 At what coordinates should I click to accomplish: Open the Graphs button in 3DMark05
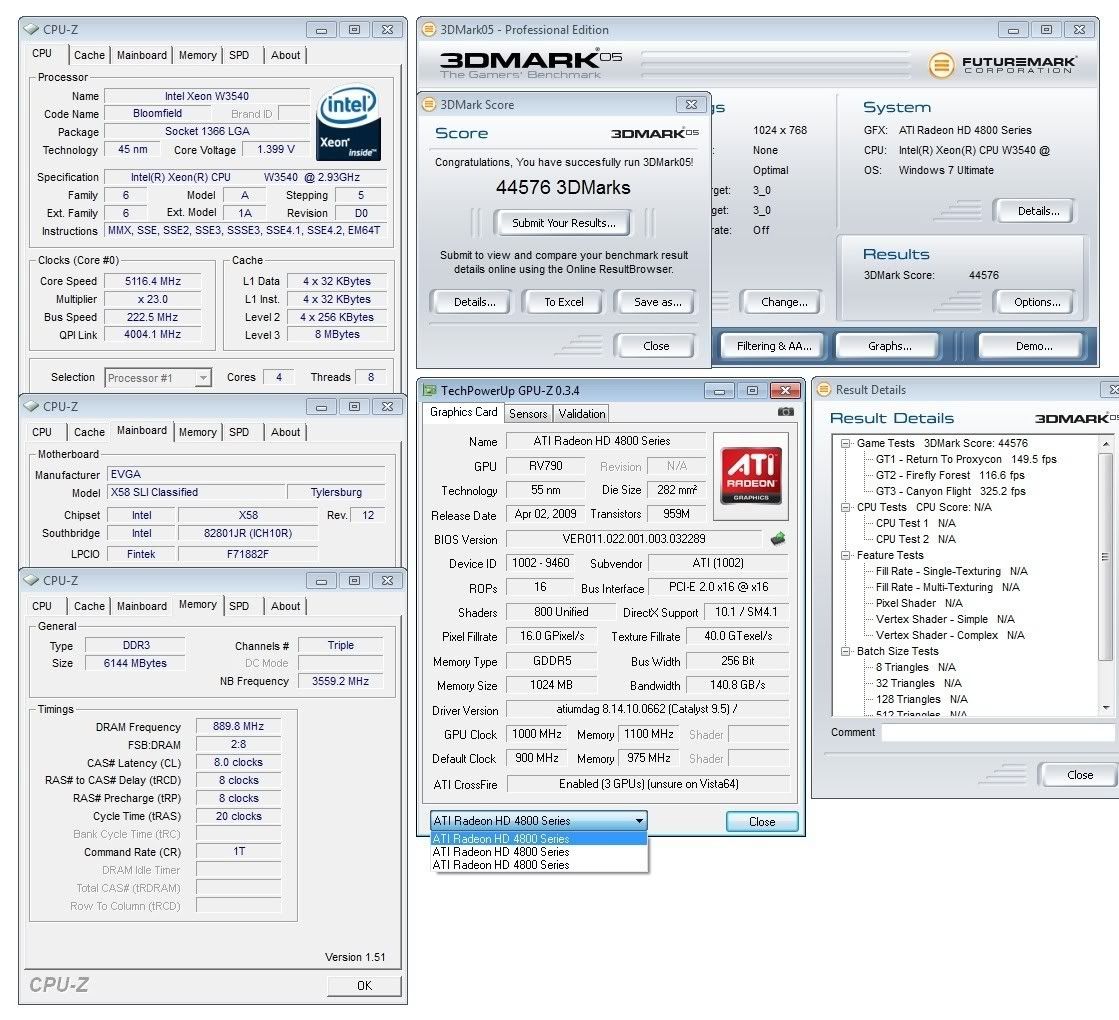tap(889, 346)
